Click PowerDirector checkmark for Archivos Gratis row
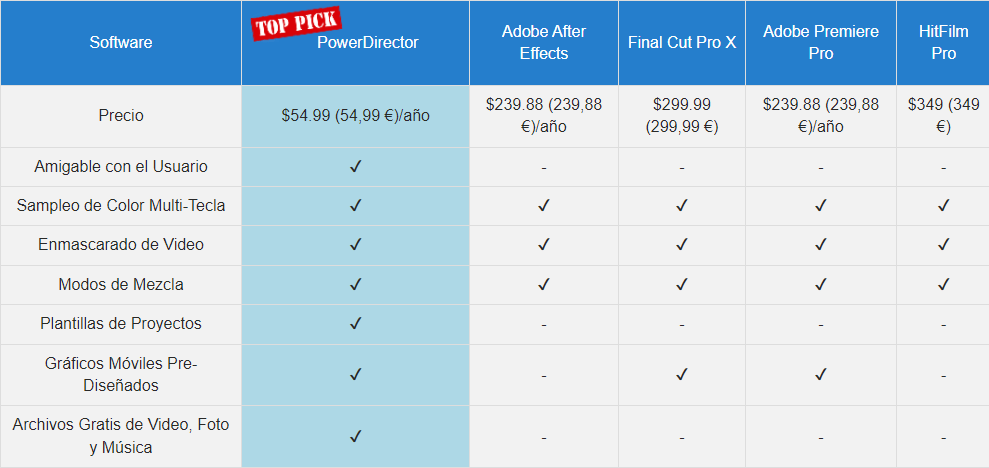This screenshot has height=468, width=989. (x=356, y=436)
